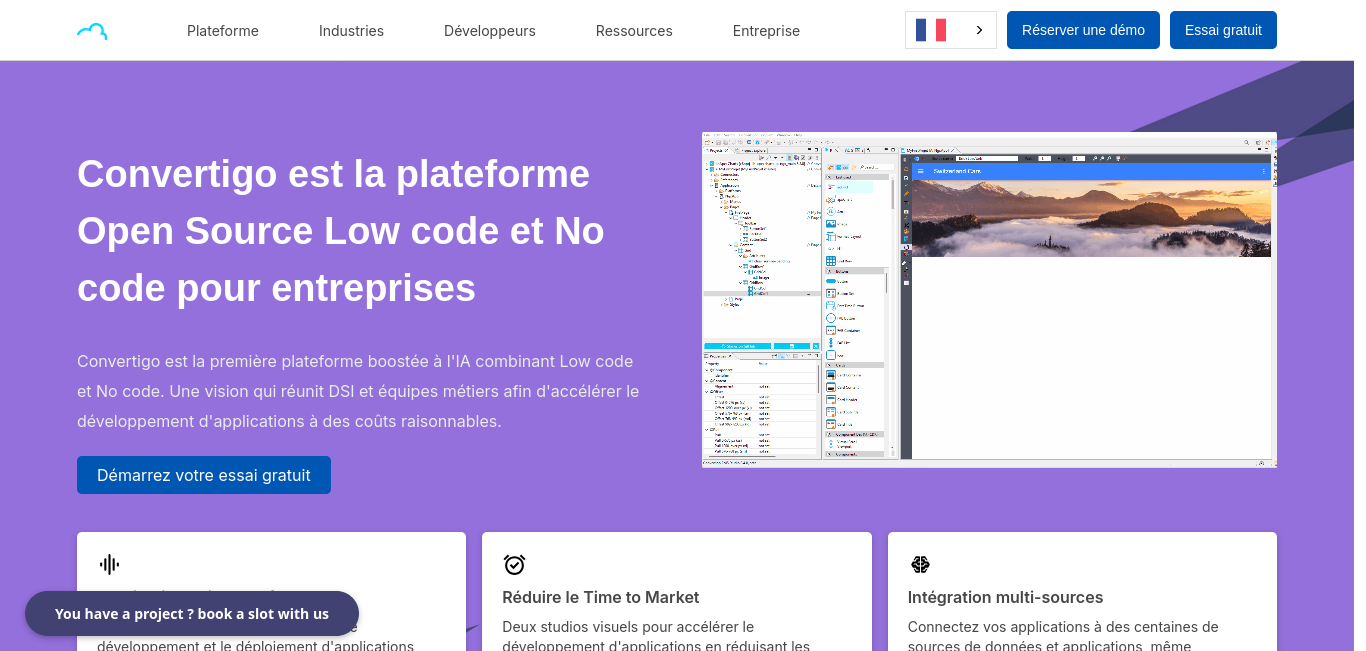Click the brain icon above Intégration multi-sources
The height and width of the screenshot is (651, 1366).
(x=920, y=565)
